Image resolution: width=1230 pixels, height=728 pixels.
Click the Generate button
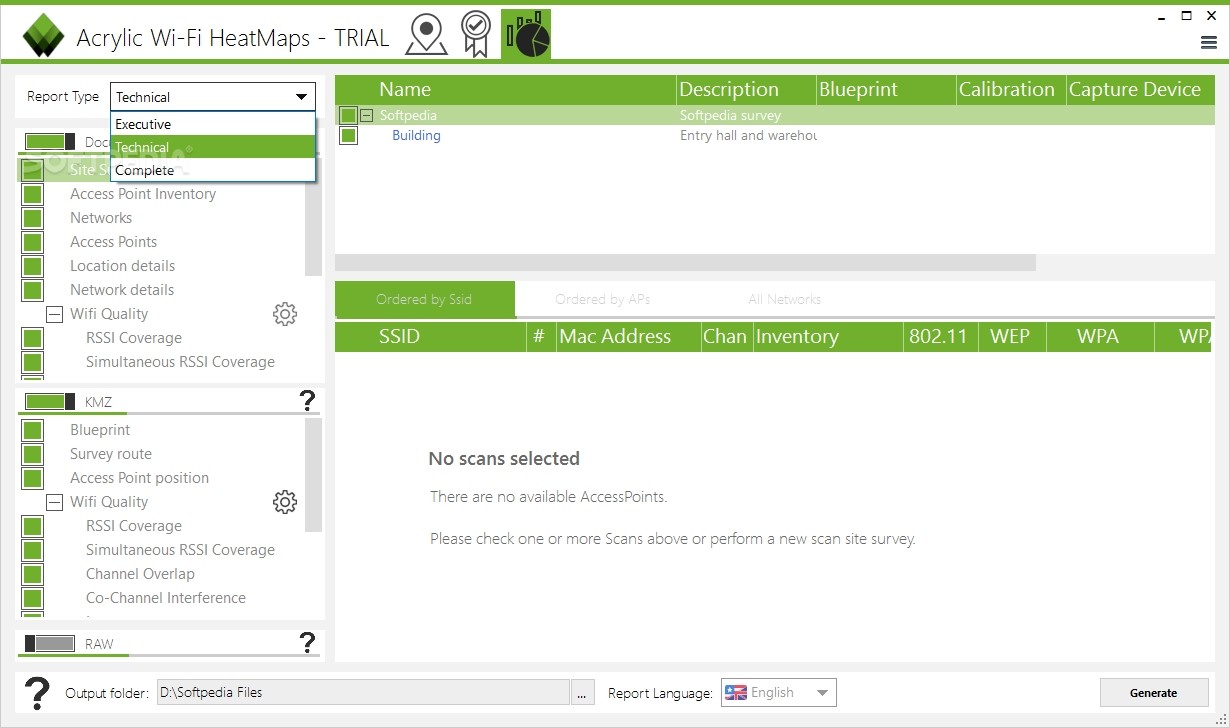[x=1154, y=692]
